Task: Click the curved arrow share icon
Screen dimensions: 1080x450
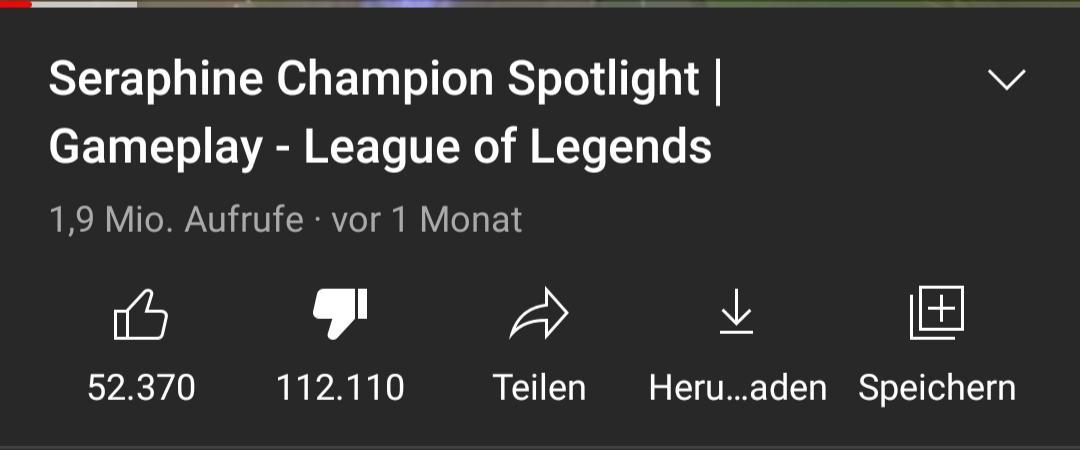Action: click(x=539, y=314)
